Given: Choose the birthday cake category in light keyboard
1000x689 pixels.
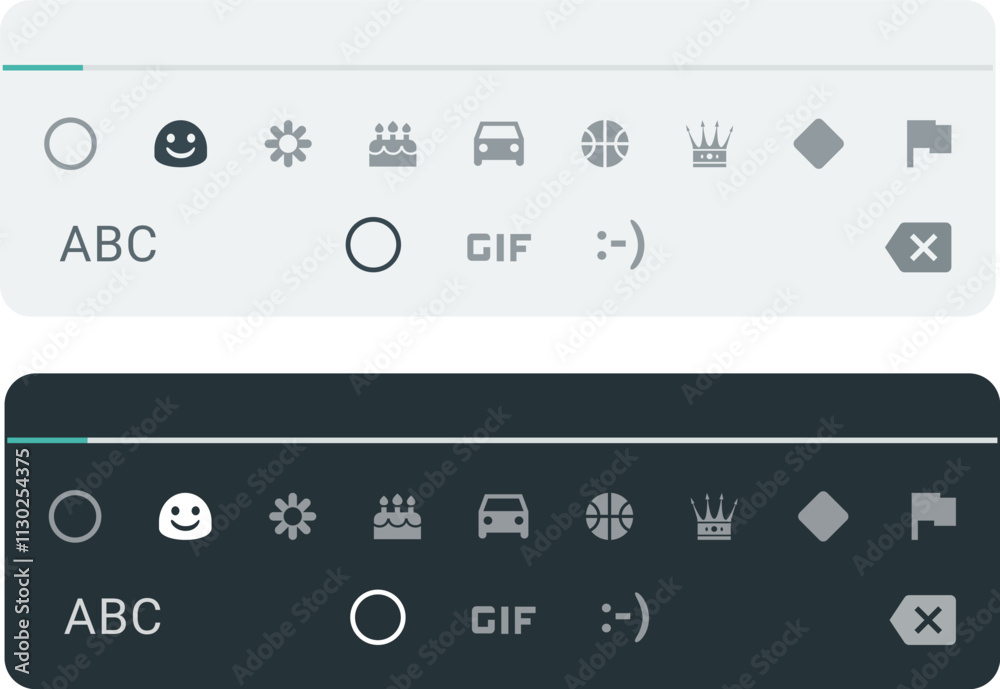Looking at the screenshot, I should click(x=393, y=144).
